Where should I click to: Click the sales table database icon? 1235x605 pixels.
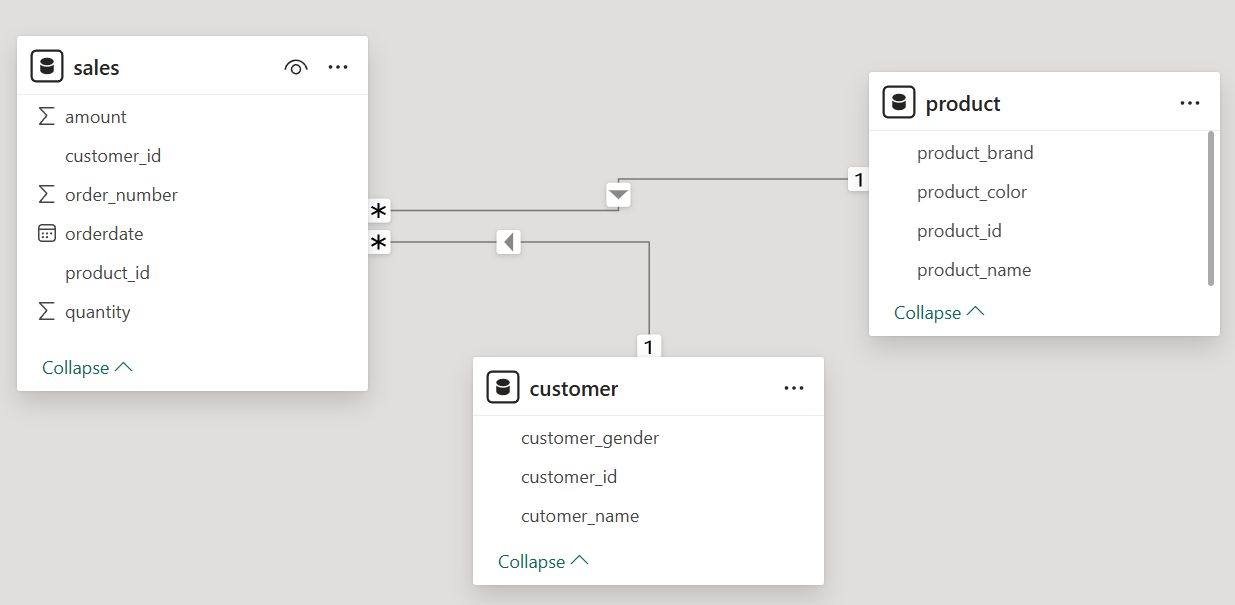point(46,66)
